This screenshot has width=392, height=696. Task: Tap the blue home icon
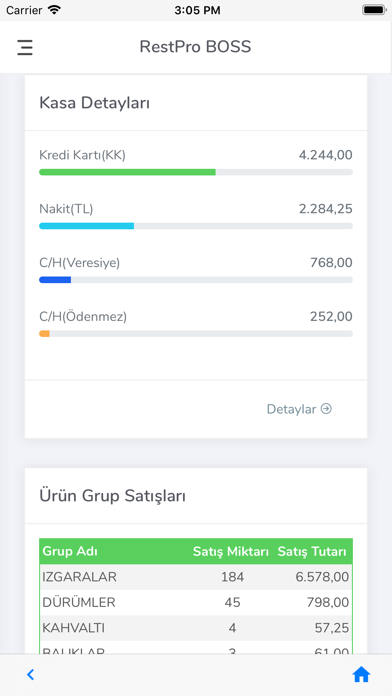click(361, 675)
